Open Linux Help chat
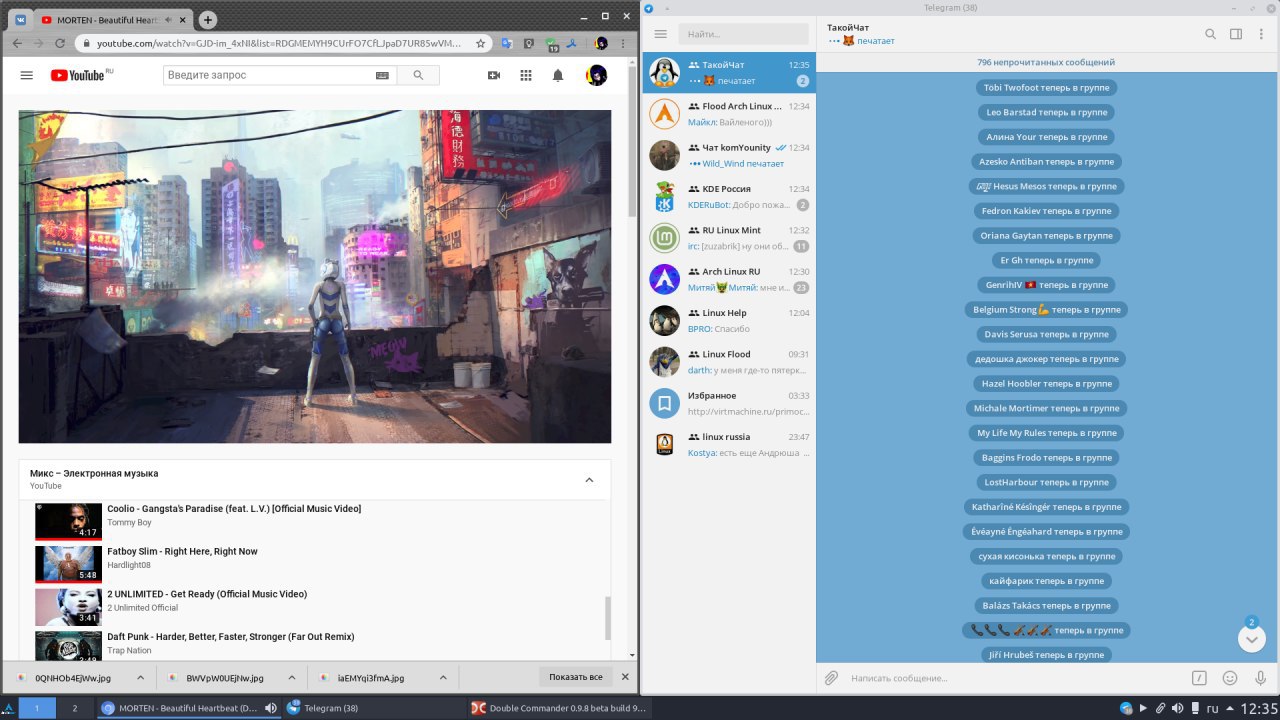Screen dimensions: 1280x720 (729, 320)
